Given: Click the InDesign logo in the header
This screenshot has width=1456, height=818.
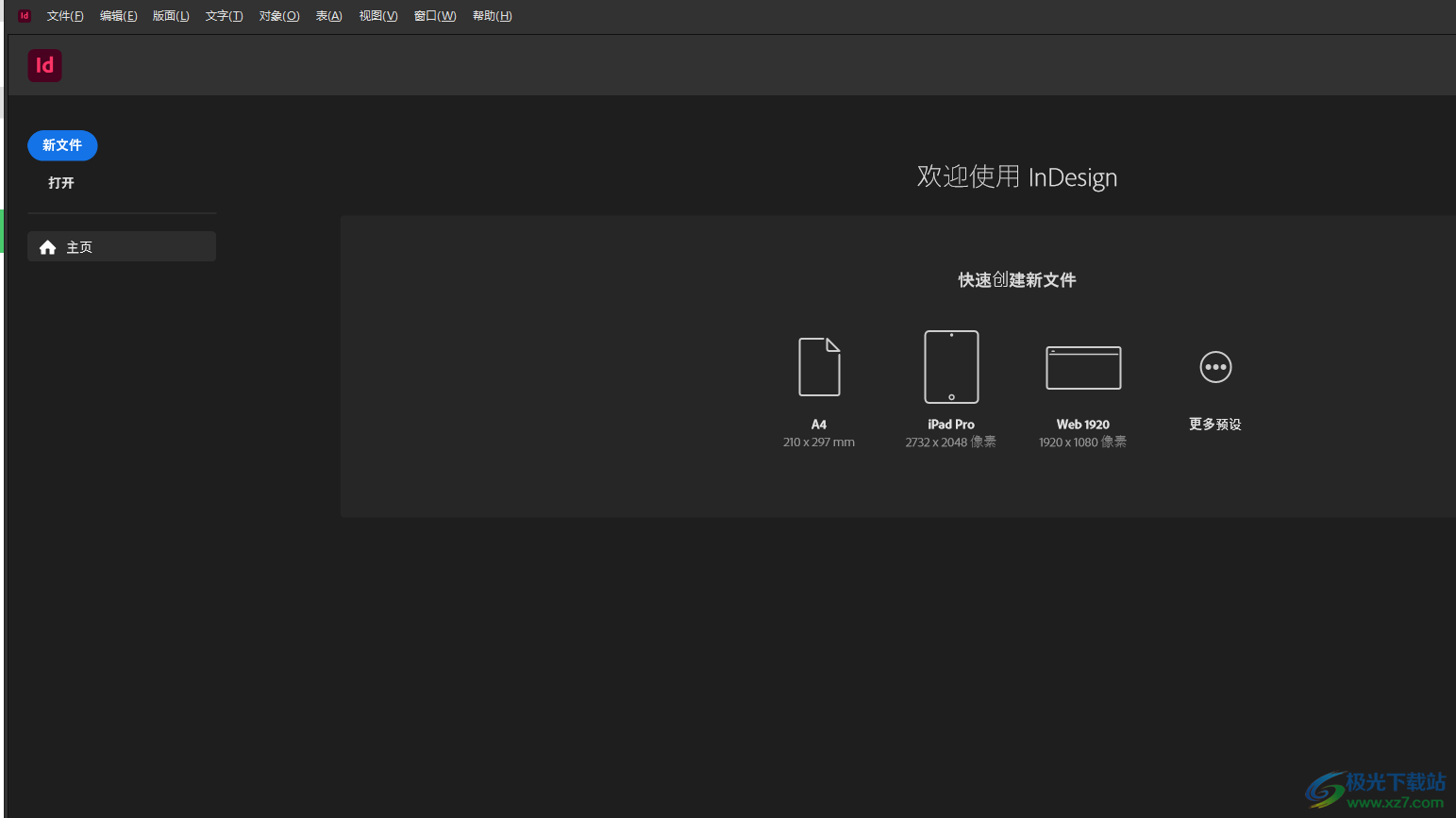Looking at the screenshot, I should click(44, 65).
